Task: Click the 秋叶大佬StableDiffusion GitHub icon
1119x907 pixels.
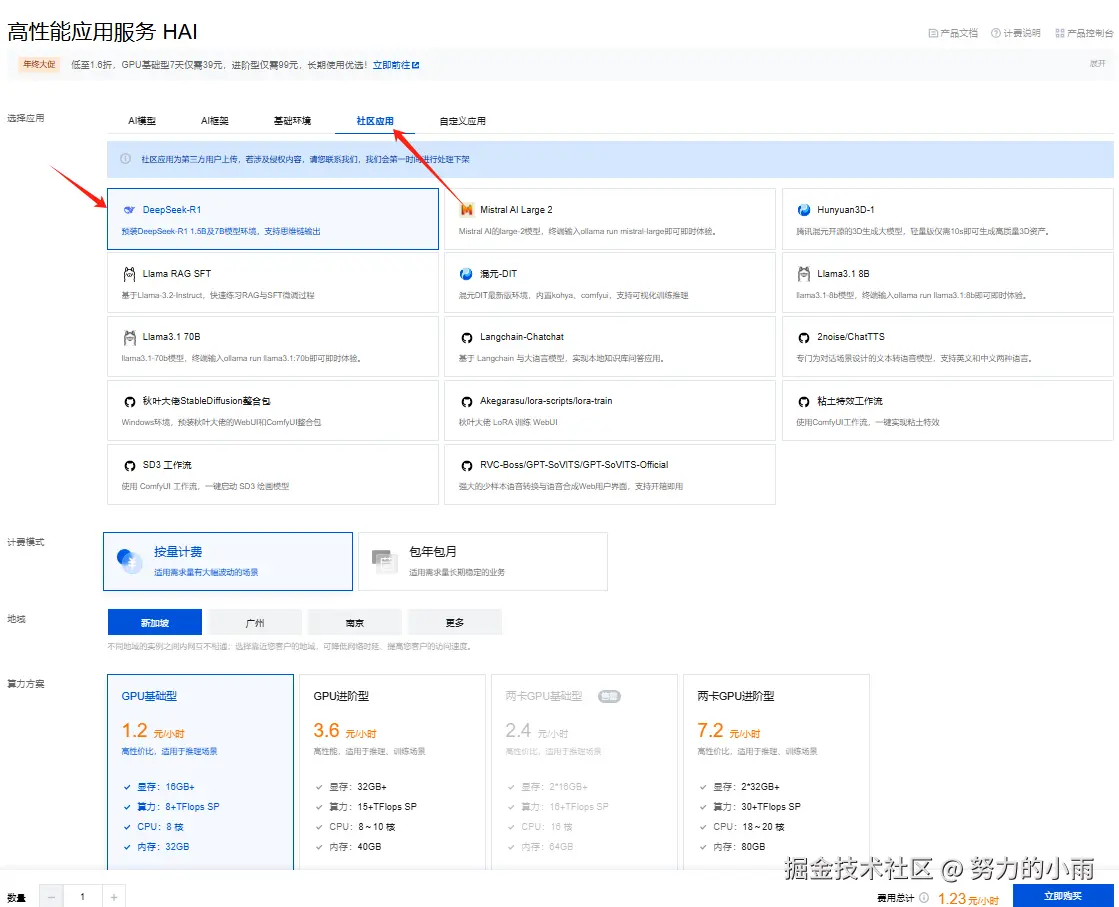Action: point(129,402)
